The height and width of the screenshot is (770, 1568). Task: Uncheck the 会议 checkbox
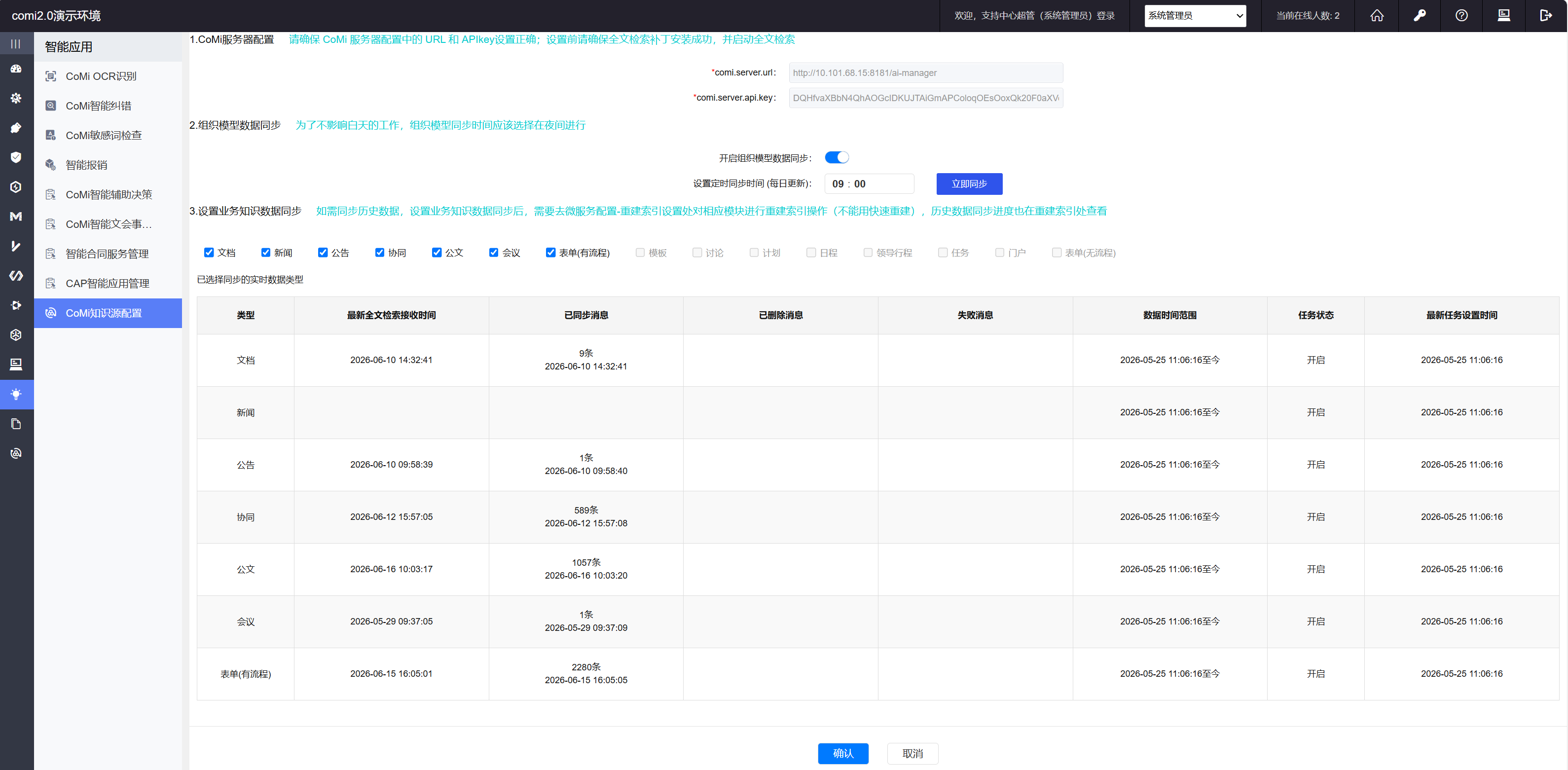[x=494, y=252]
